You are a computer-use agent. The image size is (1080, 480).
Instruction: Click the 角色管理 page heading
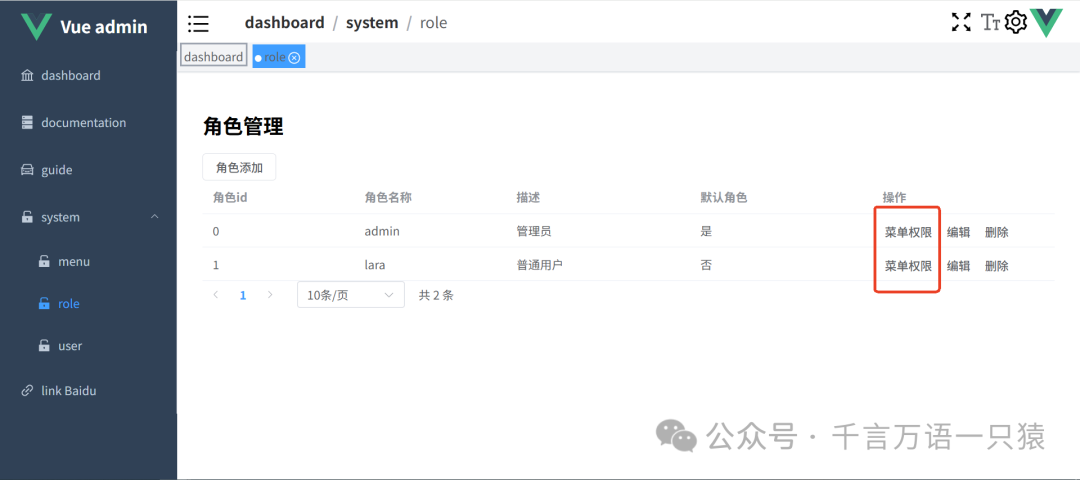[x=243, y=127]
